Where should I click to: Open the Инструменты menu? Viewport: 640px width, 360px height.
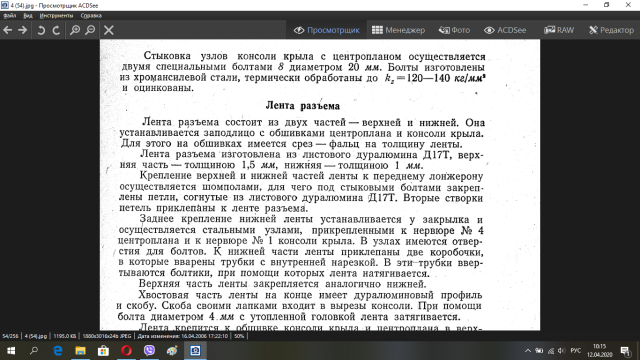(56, 16)
